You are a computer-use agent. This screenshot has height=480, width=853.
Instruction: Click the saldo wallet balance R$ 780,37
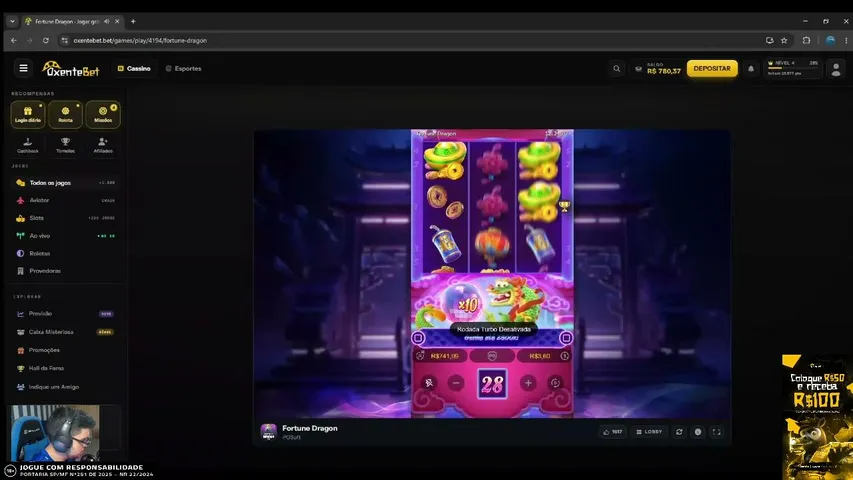[658, 69]
